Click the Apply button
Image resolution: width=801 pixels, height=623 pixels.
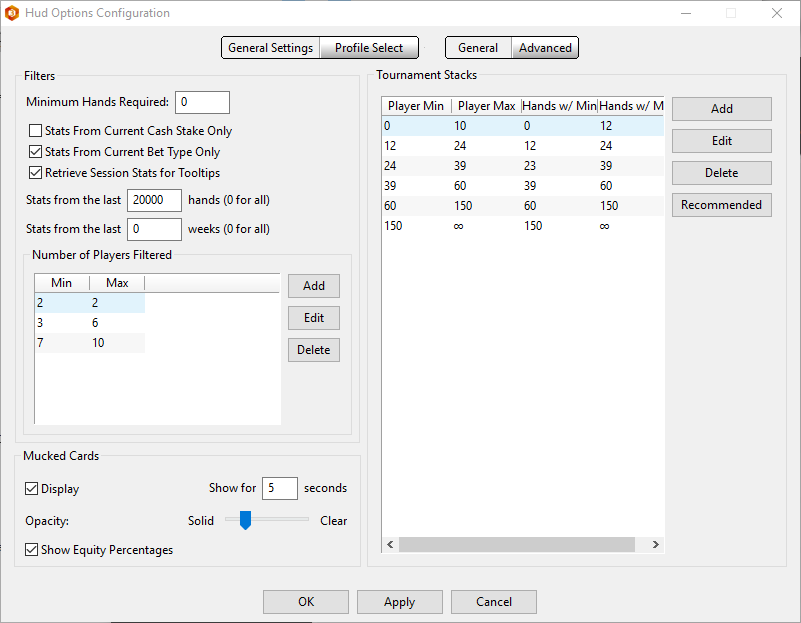click(399, 602)
